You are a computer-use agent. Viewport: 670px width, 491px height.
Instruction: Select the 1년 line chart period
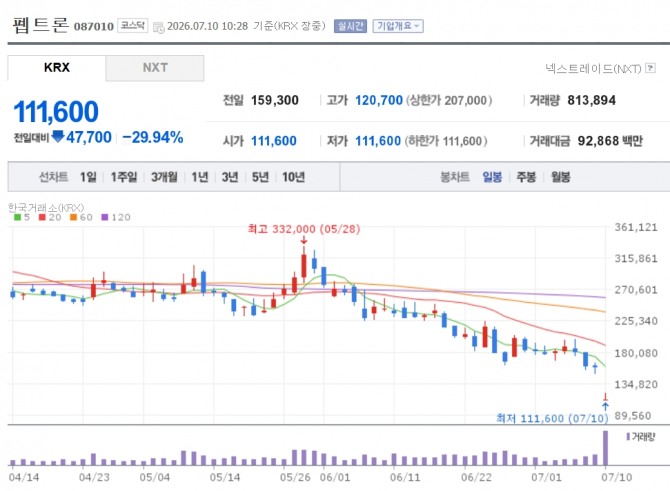[200, 176]
